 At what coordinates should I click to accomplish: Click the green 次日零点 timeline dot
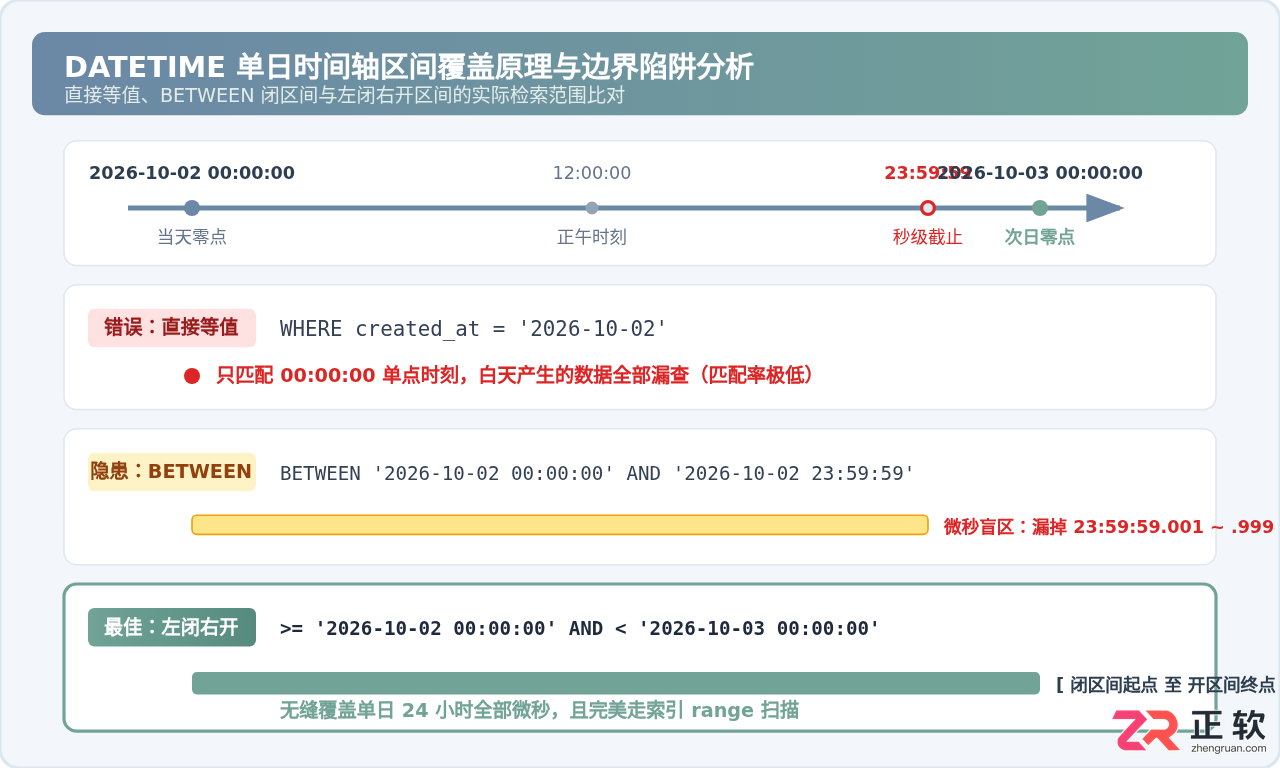1040,208
